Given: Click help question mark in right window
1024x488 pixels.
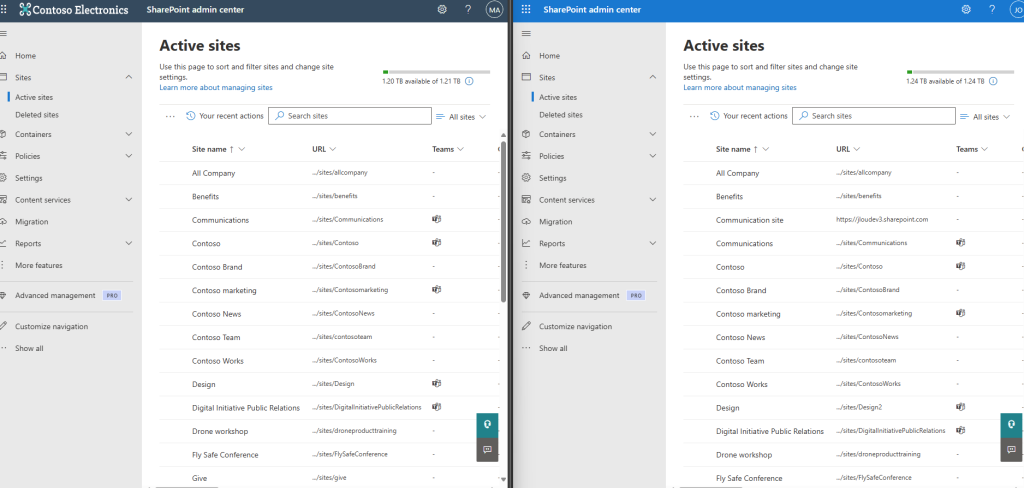Looking at the screenshot, I should click(992, 9).
